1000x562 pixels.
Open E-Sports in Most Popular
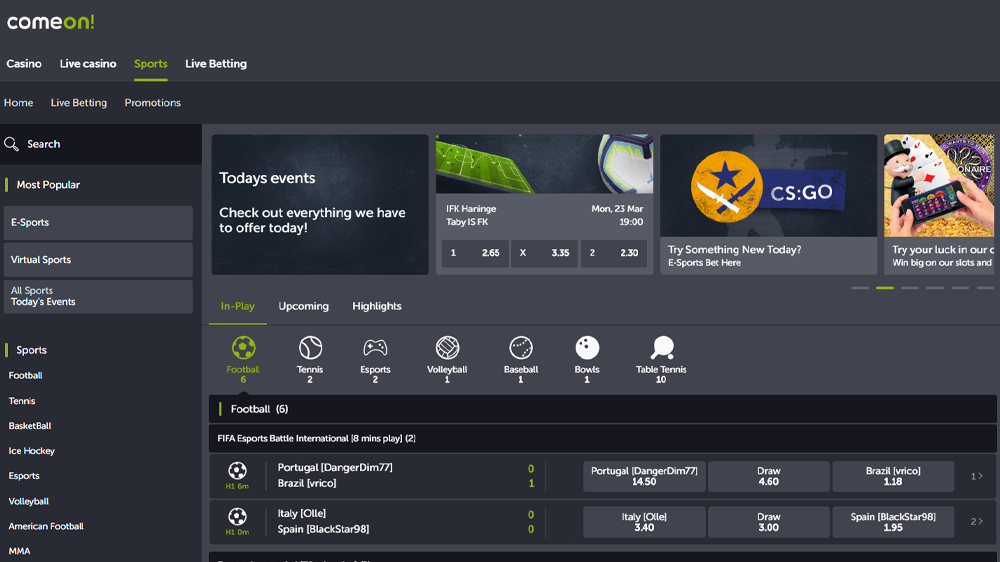pyautogui.click(x=98, y=223)
